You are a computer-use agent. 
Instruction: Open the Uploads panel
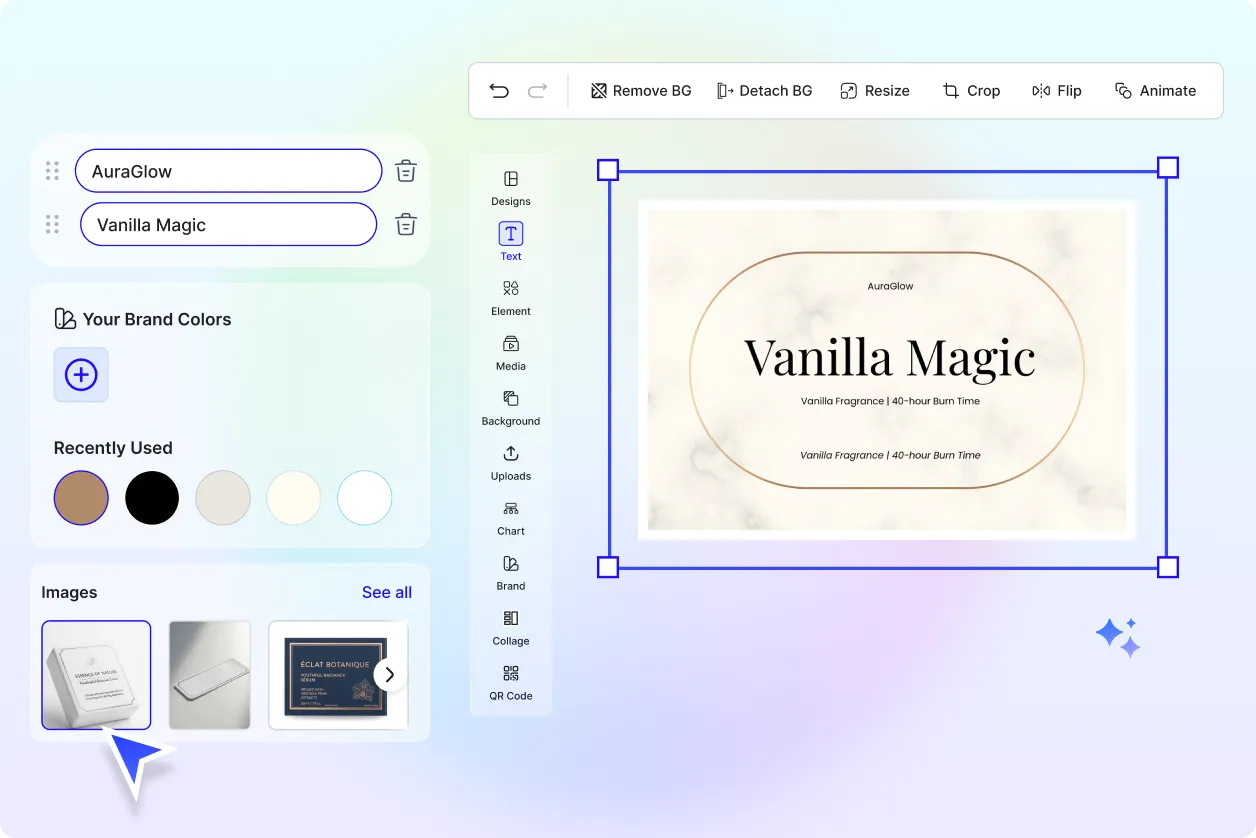510,463
